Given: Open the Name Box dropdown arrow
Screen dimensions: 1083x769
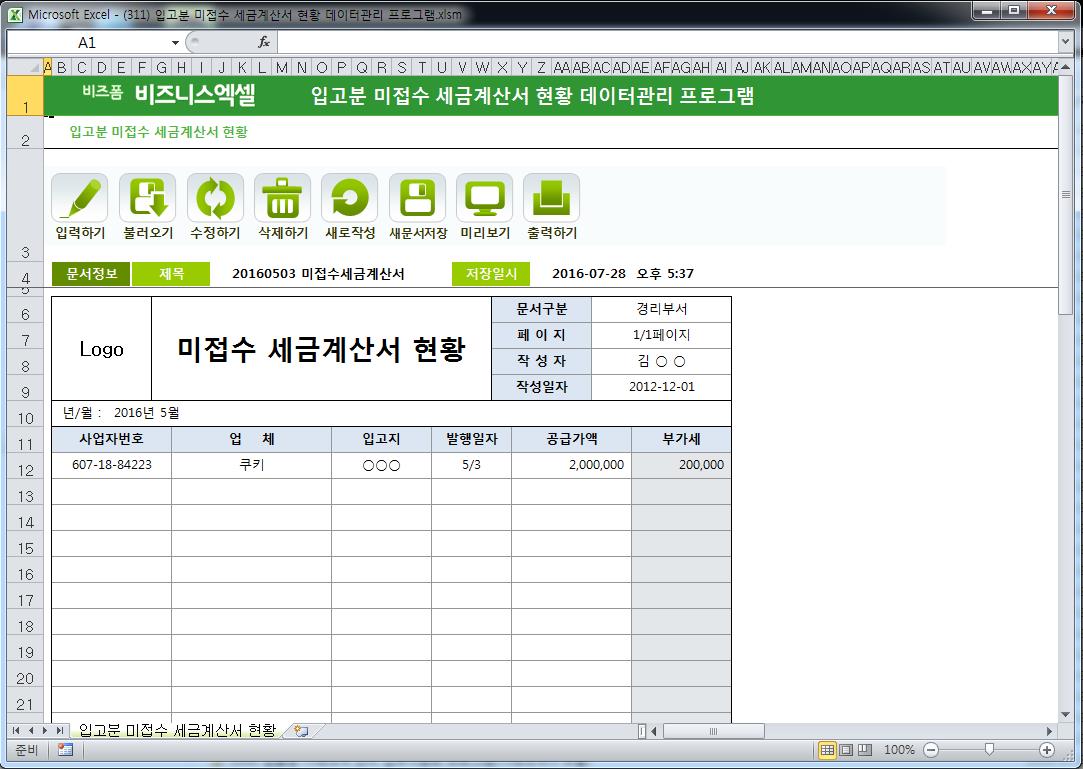Looking at the screenshot, I should coord(175,42).
